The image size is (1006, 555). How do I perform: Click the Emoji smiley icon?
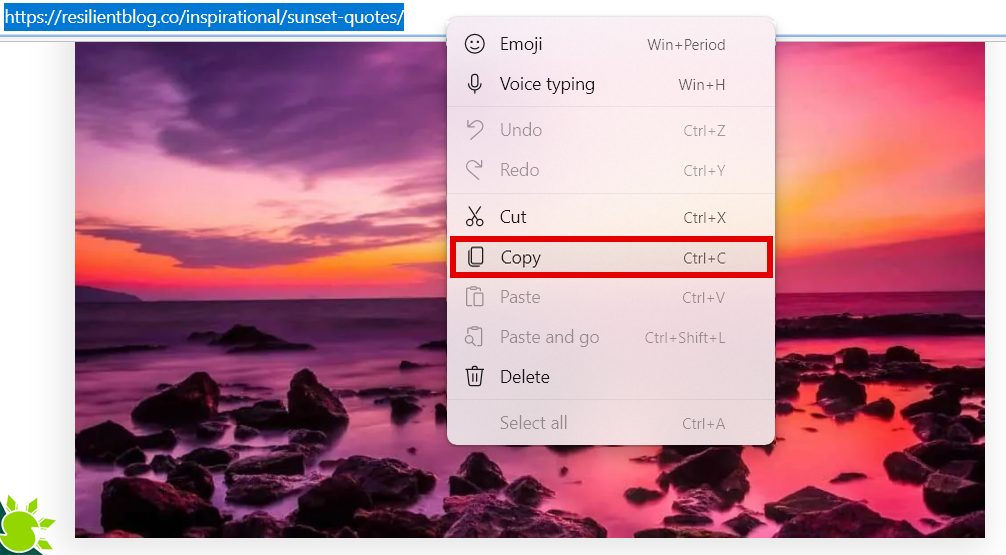(475, 44)
